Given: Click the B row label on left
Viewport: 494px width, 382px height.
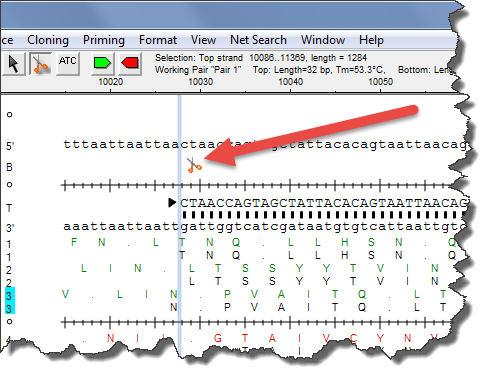Looking at the screenshot, I should (9, 167).
